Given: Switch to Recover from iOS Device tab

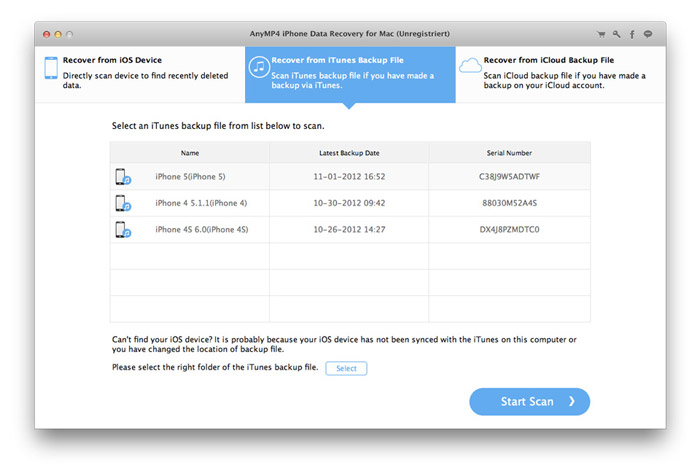Looking at the screenshot, I should click(x=140, y=73).
